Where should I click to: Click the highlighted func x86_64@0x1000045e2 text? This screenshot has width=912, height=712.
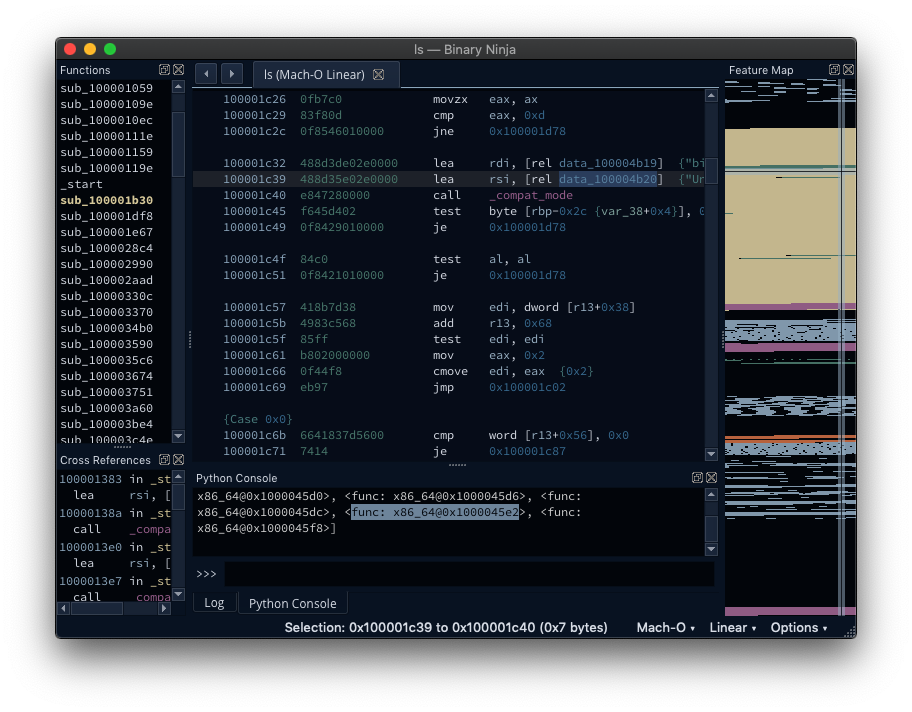pyautogui.click(x=434, y=512)
